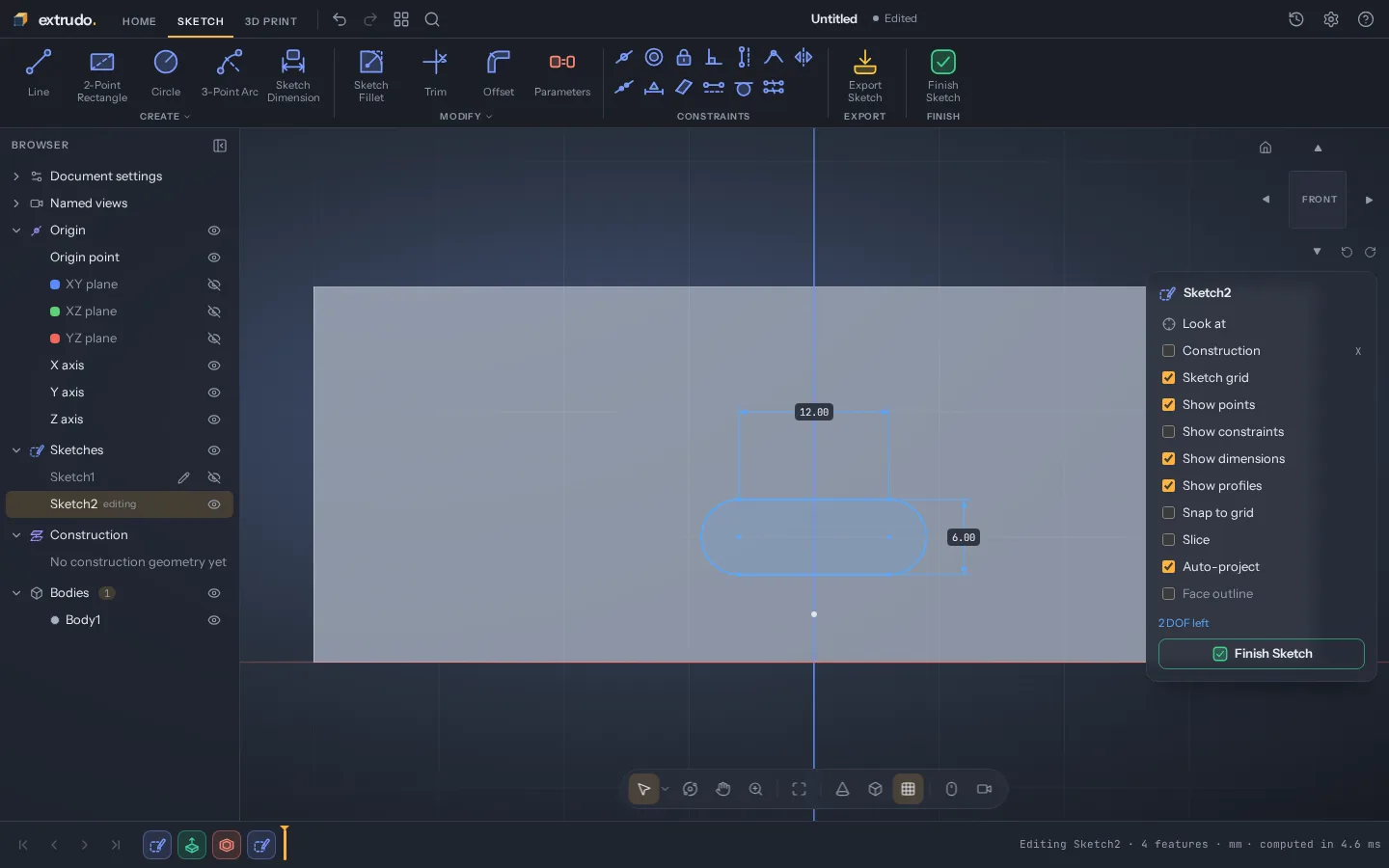The image size is (1389, 868).
Task: Select the Sketch tab
Action: coord(201,21)
